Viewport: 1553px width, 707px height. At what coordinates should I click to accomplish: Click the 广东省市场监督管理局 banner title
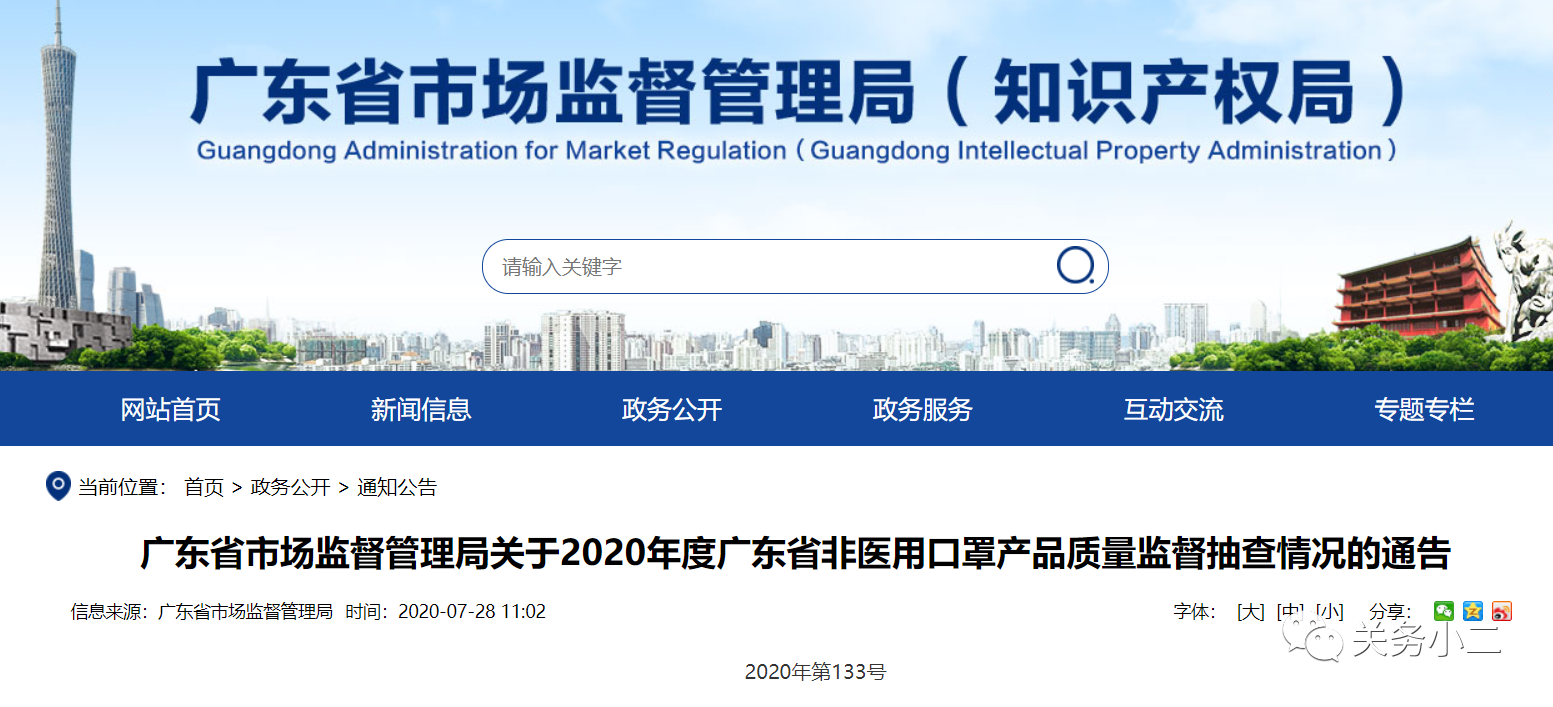pyautogui.click(x=797, y=93)
